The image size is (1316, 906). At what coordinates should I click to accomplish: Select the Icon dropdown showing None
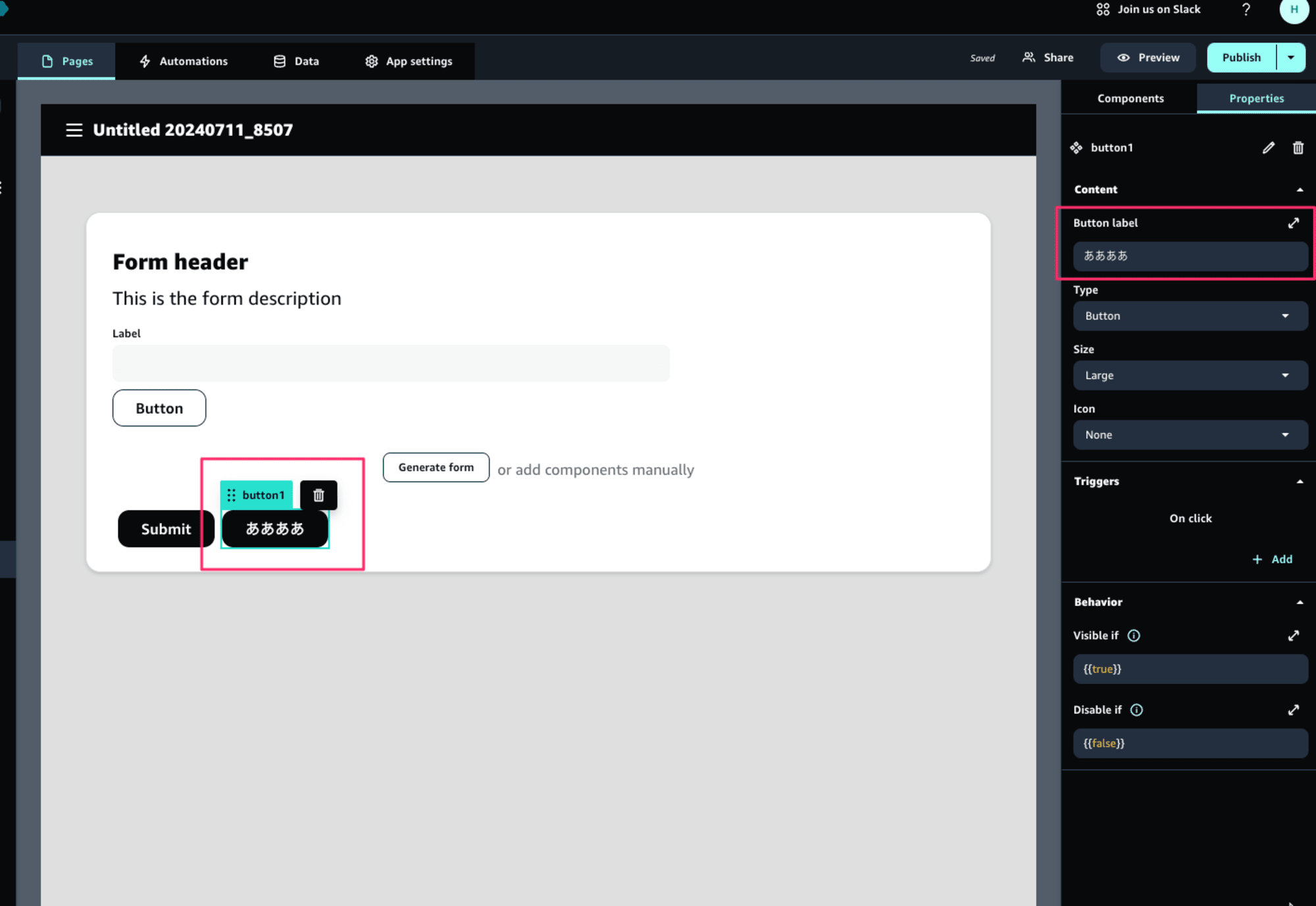(x=1188, y=434)
